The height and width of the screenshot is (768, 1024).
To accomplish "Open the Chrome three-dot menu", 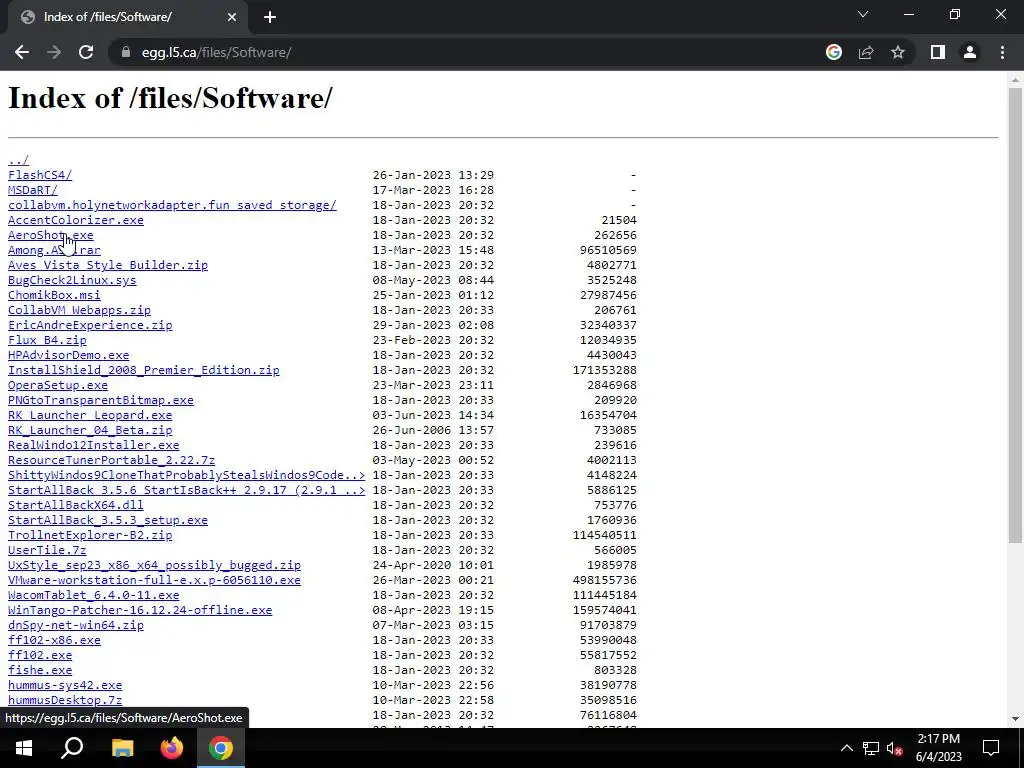I will tap(1002, 52).
